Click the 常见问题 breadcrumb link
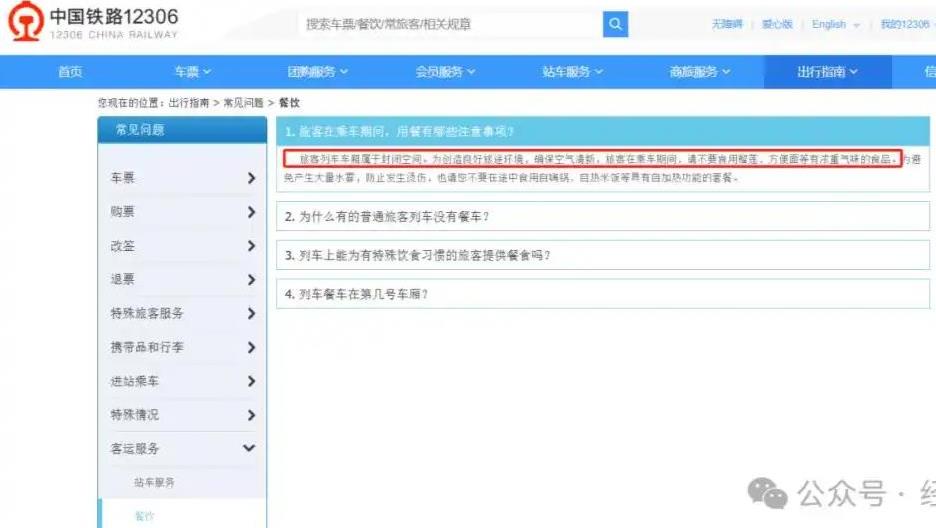The width and height of the screenshot is (936, 528). (243, 103)
